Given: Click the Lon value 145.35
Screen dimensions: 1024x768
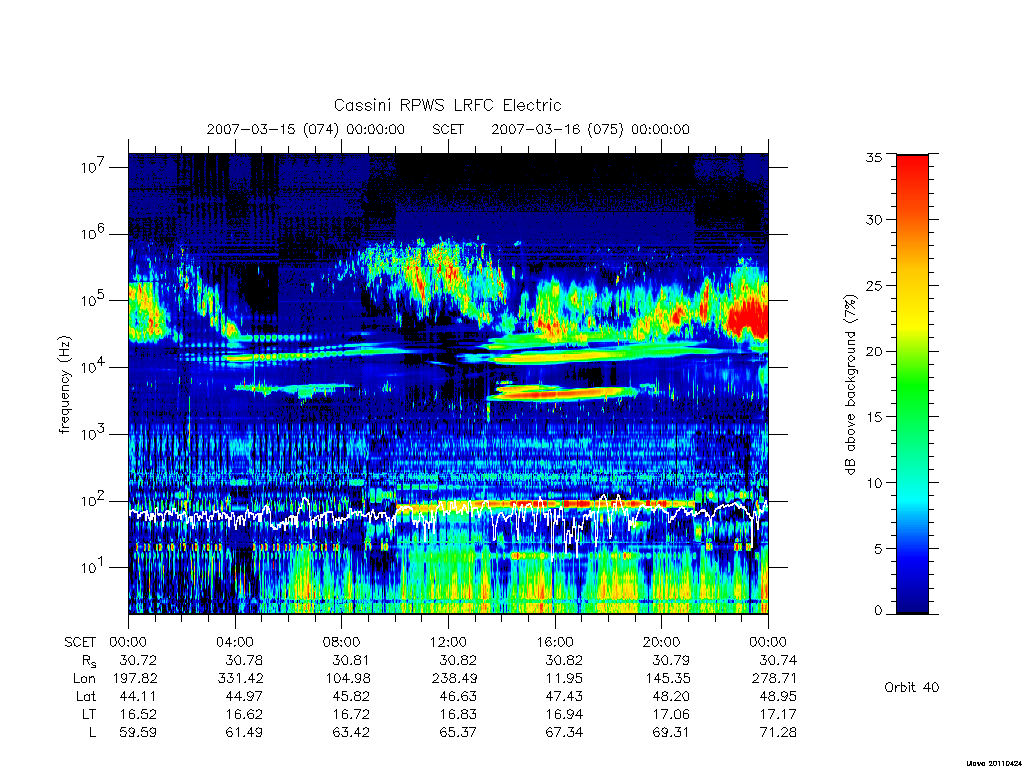Looking at the screenshot, I should pos(667,679).
